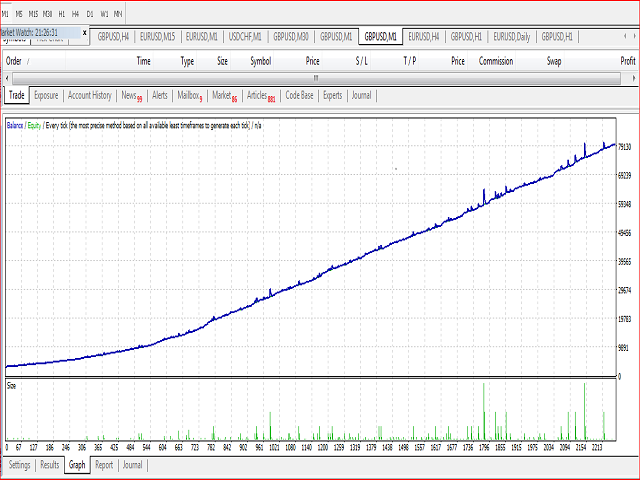The image size is (640, 480).
Task: Click the trade list scrollbar left arrow
Action: (7, 78)
